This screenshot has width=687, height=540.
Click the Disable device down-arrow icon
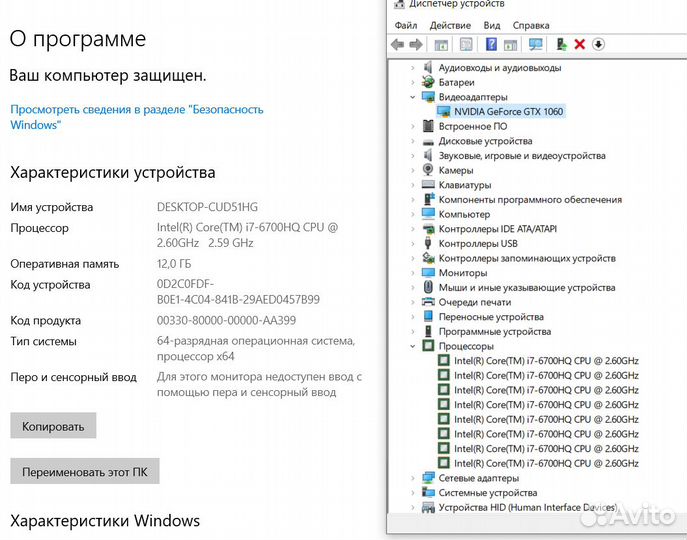click(598, 44)
